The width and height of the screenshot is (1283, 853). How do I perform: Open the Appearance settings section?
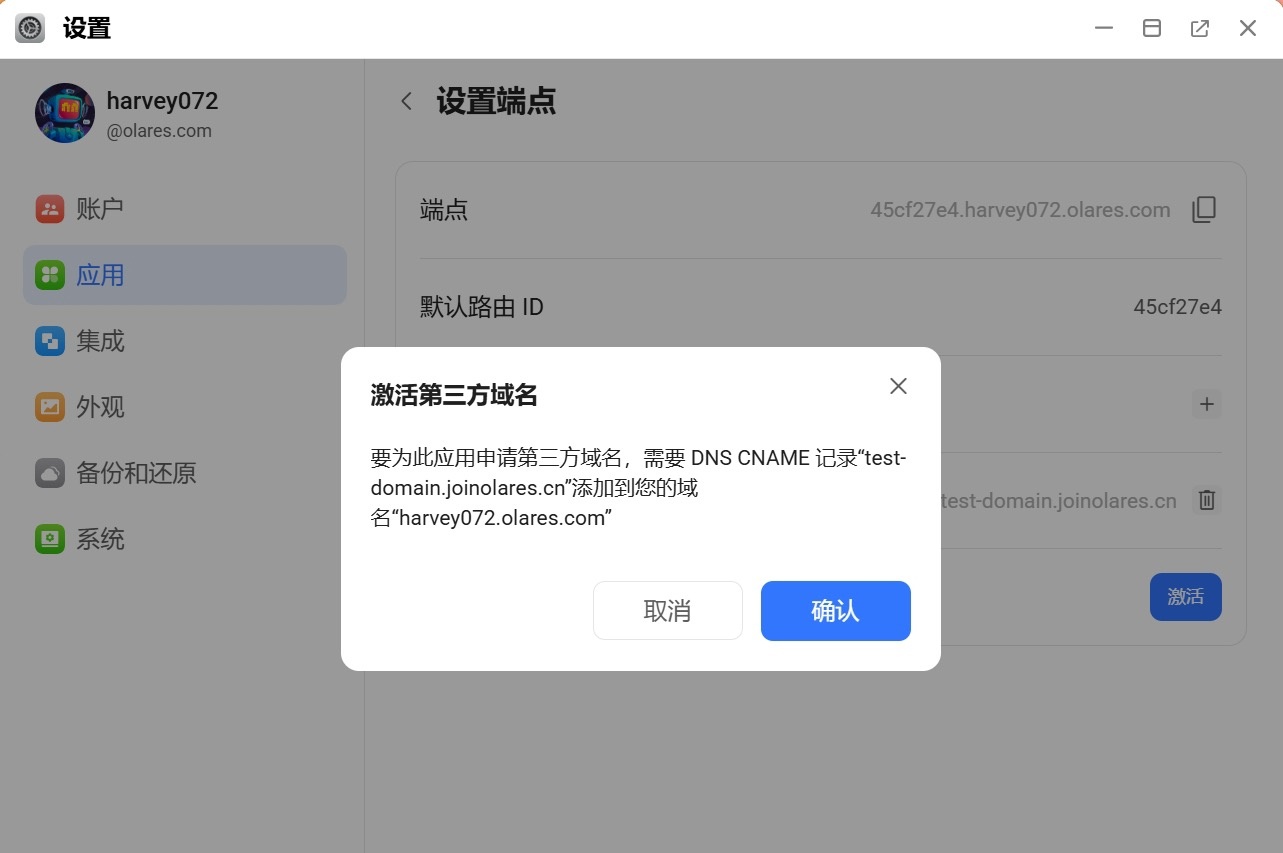[x=100, y=406]
